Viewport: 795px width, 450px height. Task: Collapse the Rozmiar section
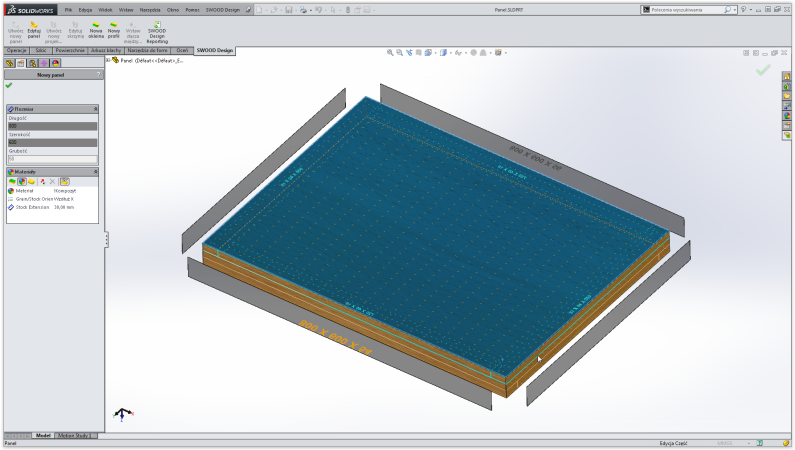click(96, 108)
